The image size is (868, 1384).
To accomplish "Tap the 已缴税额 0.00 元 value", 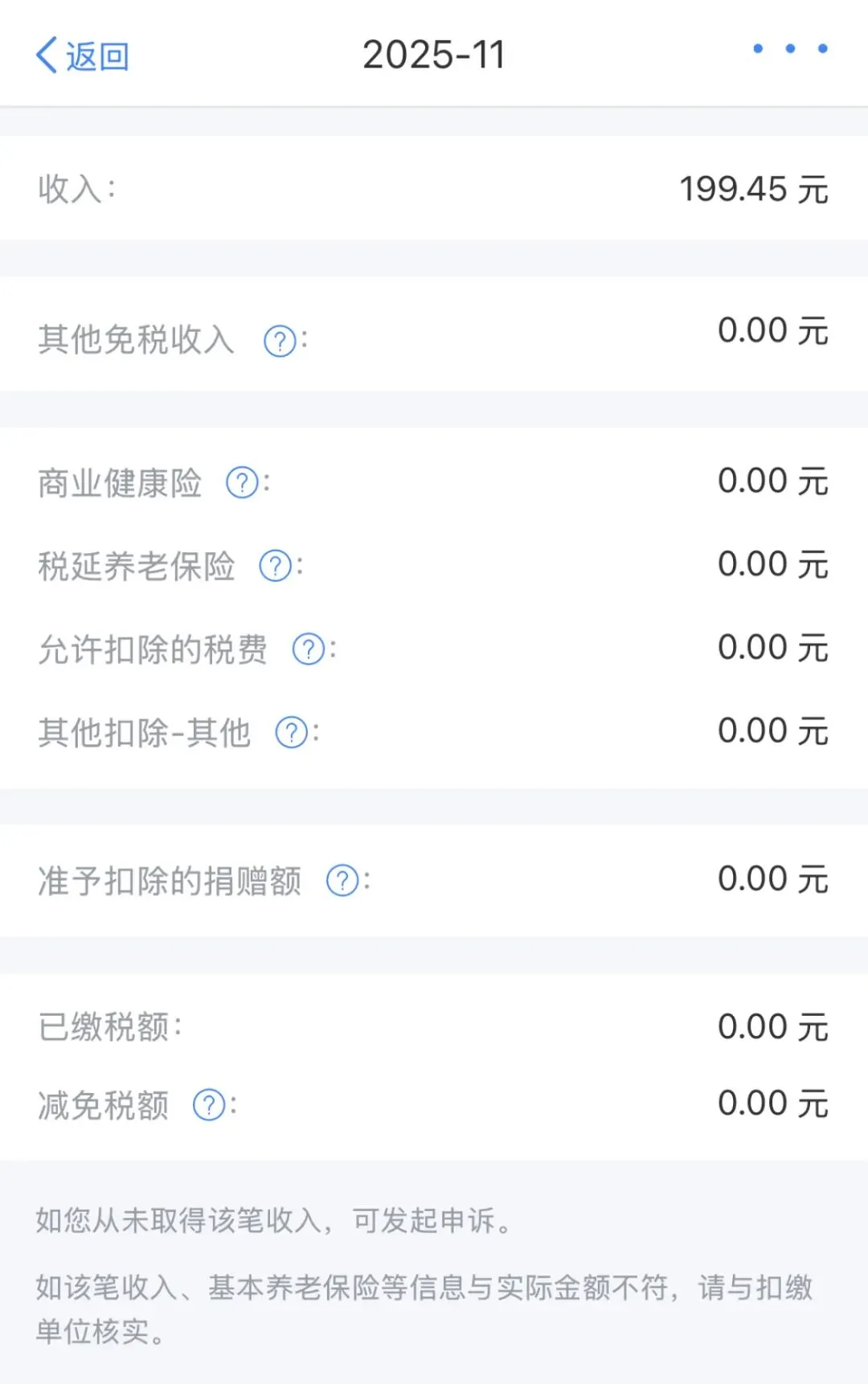I will click(772, 1027).
